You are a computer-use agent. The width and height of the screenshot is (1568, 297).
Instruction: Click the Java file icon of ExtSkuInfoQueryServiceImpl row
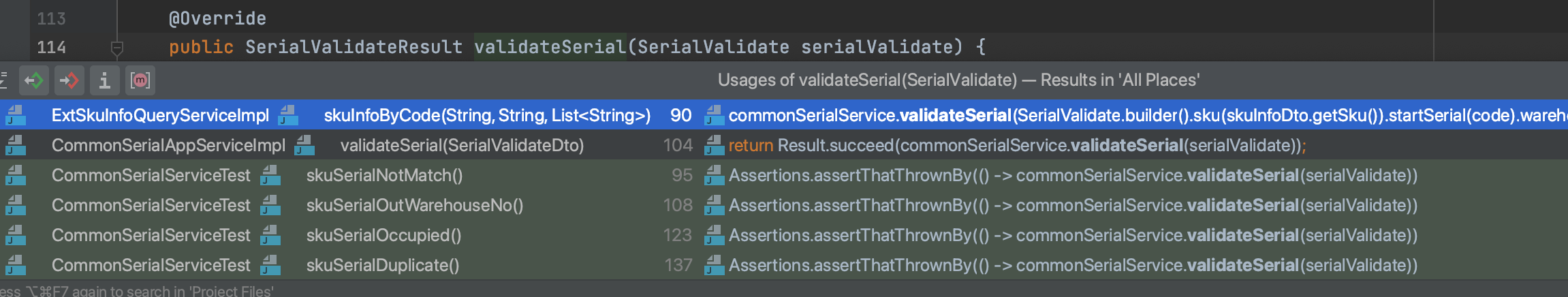coord(16,115)
